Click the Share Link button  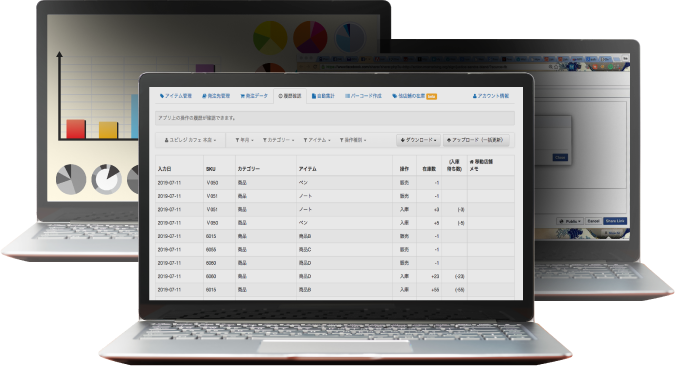tap(615, 221)
